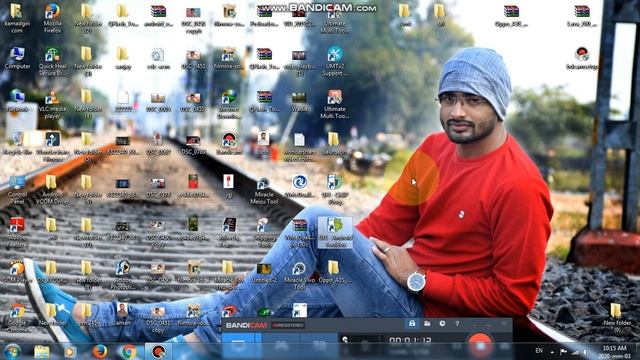Viewport: 640px width, 360px height.
Task: Click the Bandicam Unregistered label
Action: (288, 325)
